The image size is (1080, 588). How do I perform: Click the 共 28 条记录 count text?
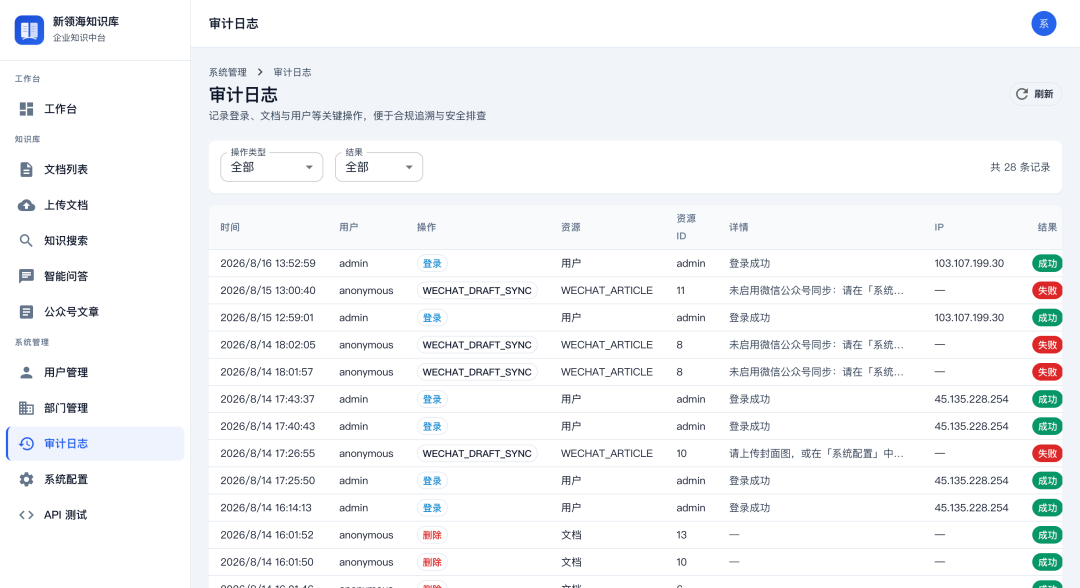(x=1020, y=167)
